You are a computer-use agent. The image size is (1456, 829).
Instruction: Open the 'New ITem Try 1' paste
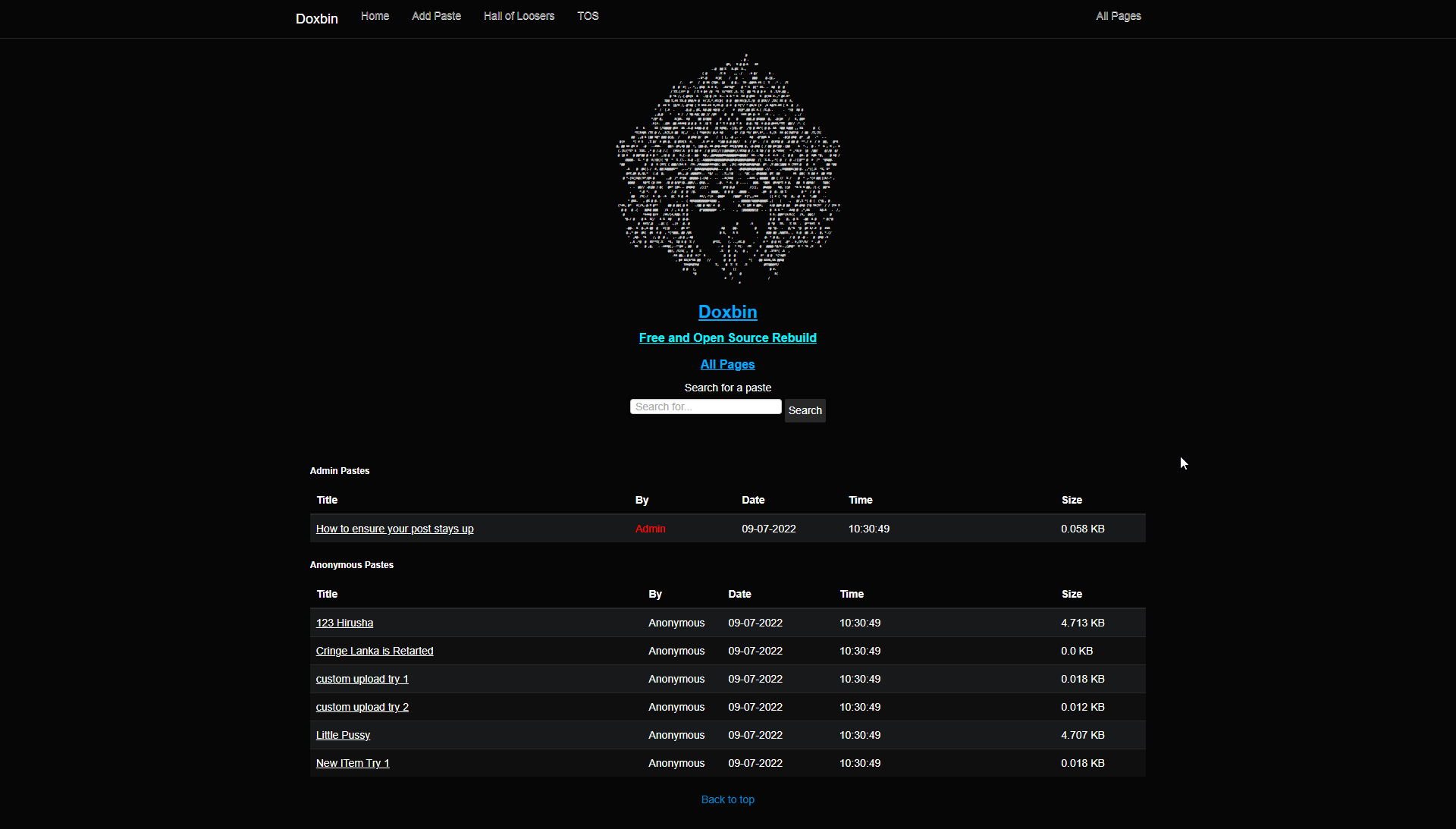click(352, 763)
